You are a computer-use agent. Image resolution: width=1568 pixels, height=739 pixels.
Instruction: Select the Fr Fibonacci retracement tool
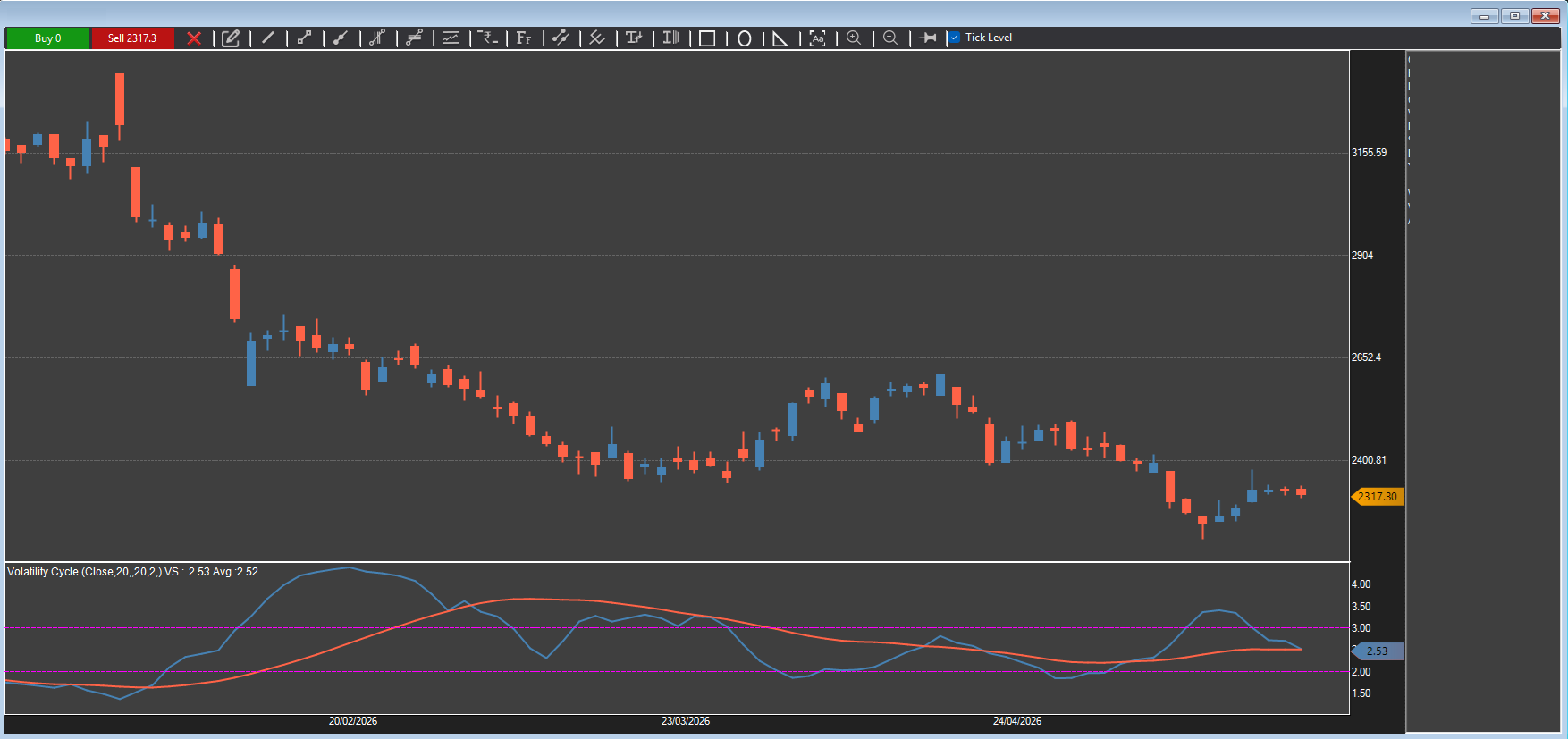(524, 38)
